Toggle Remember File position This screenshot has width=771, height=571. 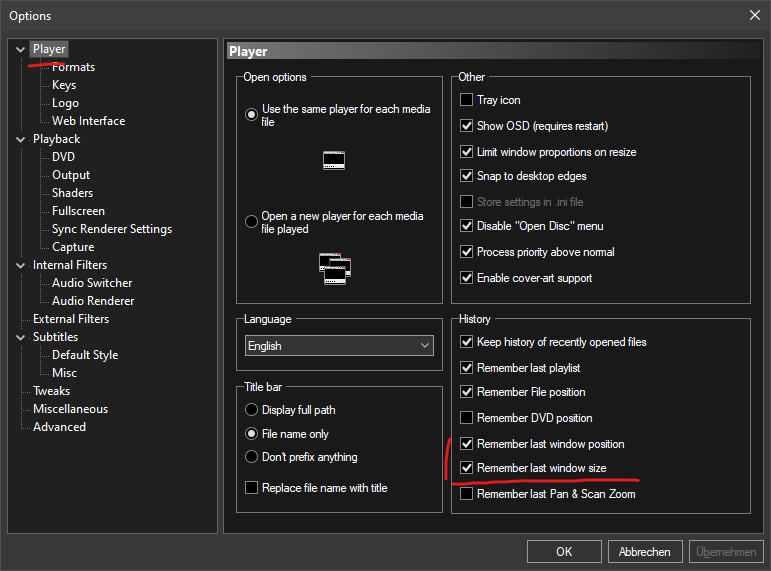[x=466, y=391]
